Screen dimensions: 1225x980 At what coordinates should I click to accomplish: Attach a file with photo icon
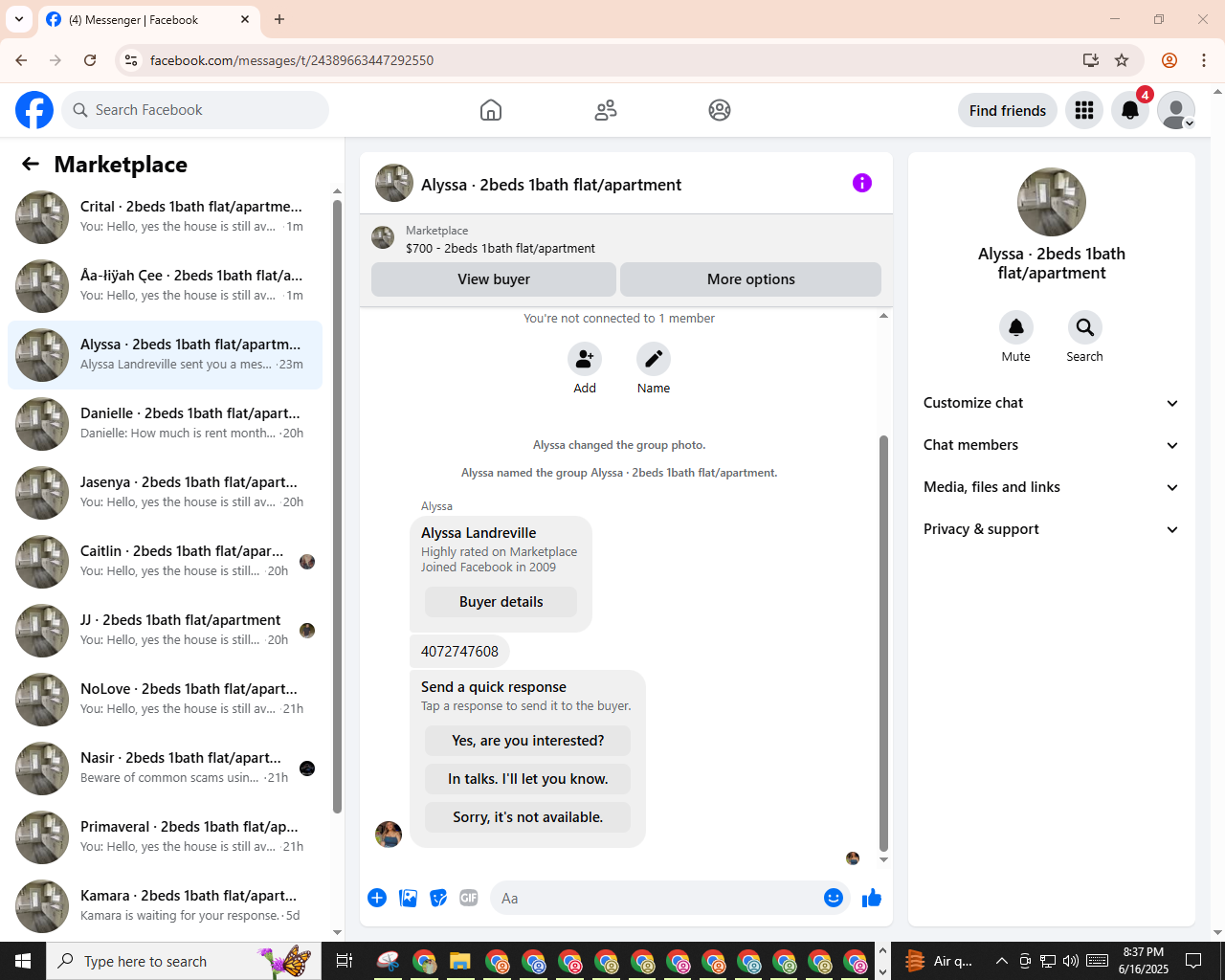[x=408, y=898]
